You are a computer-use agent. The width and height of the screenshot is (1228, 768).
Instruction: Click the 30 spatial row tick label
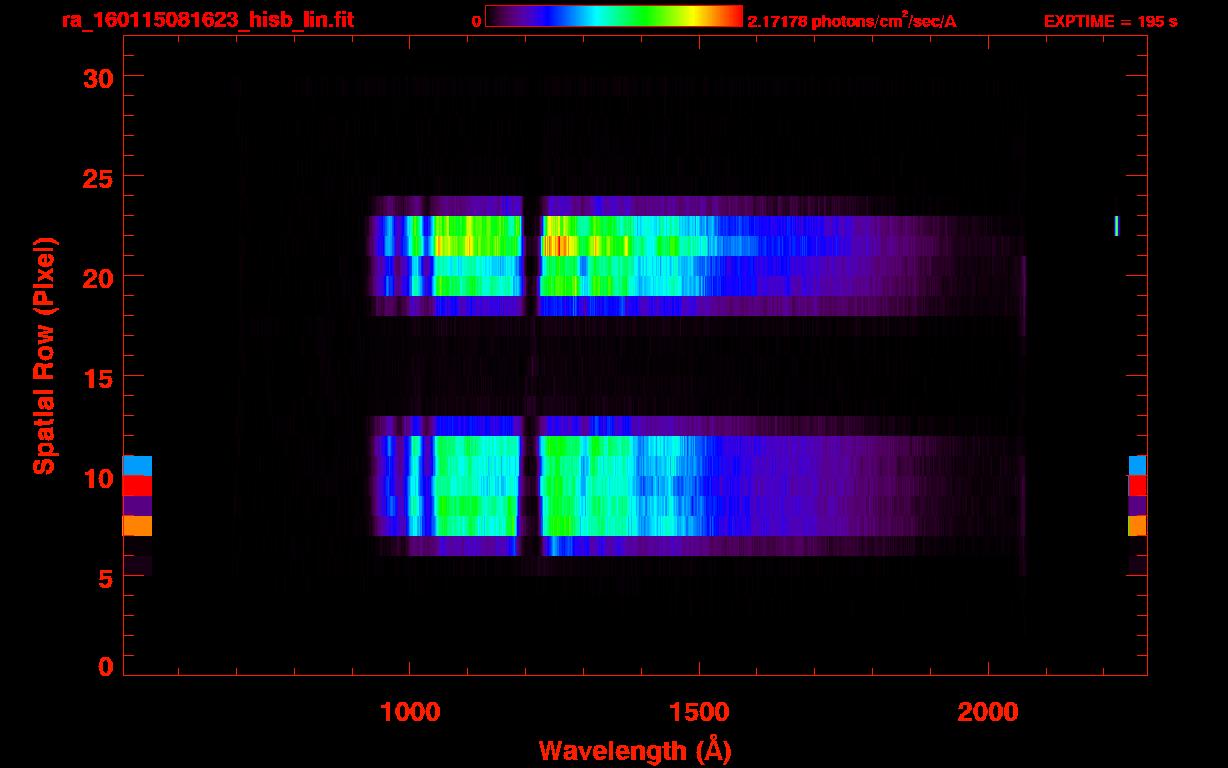click(97, 77)
